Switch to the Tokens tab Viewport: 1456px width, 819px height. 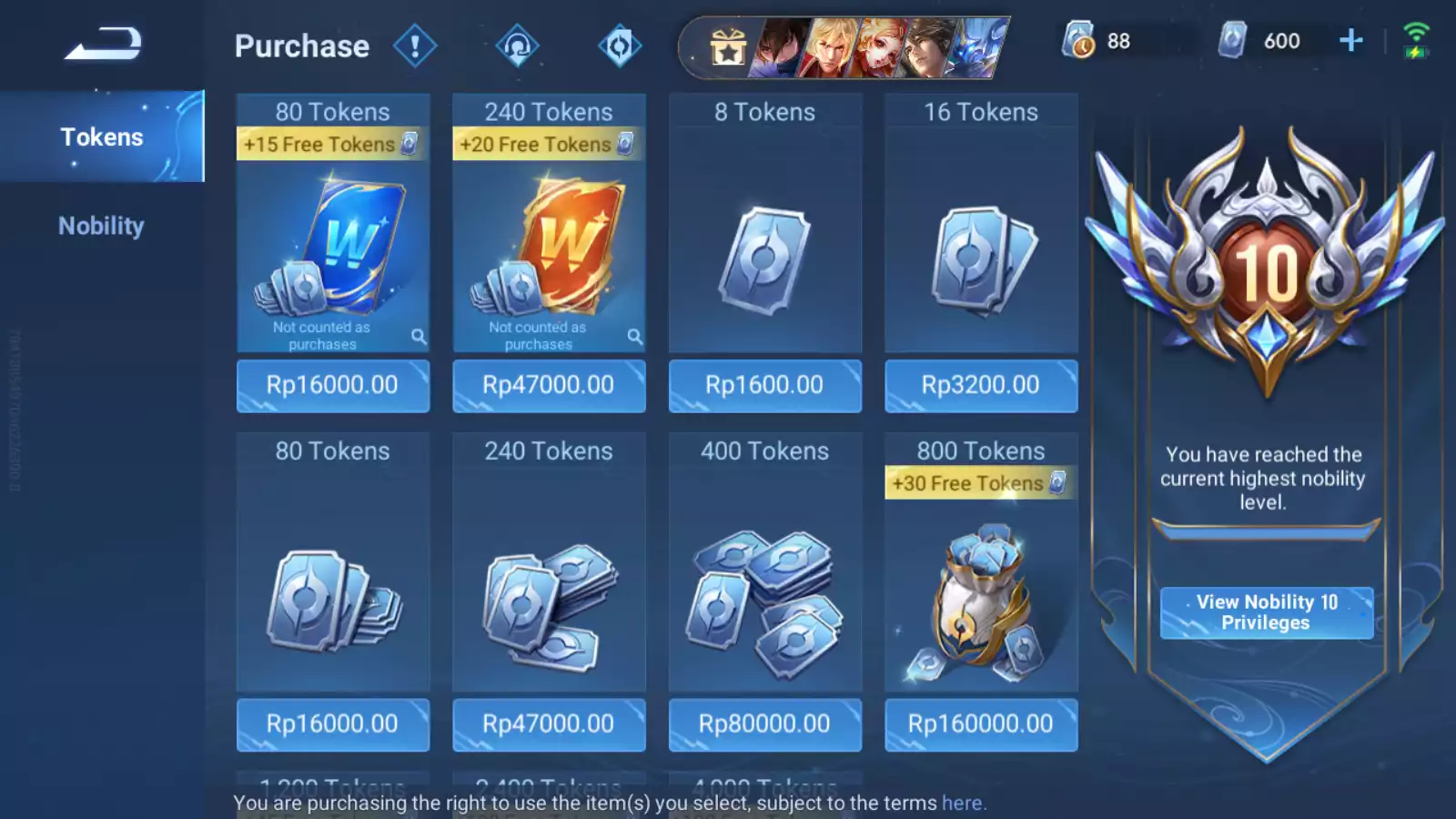(x=102, y=136)
